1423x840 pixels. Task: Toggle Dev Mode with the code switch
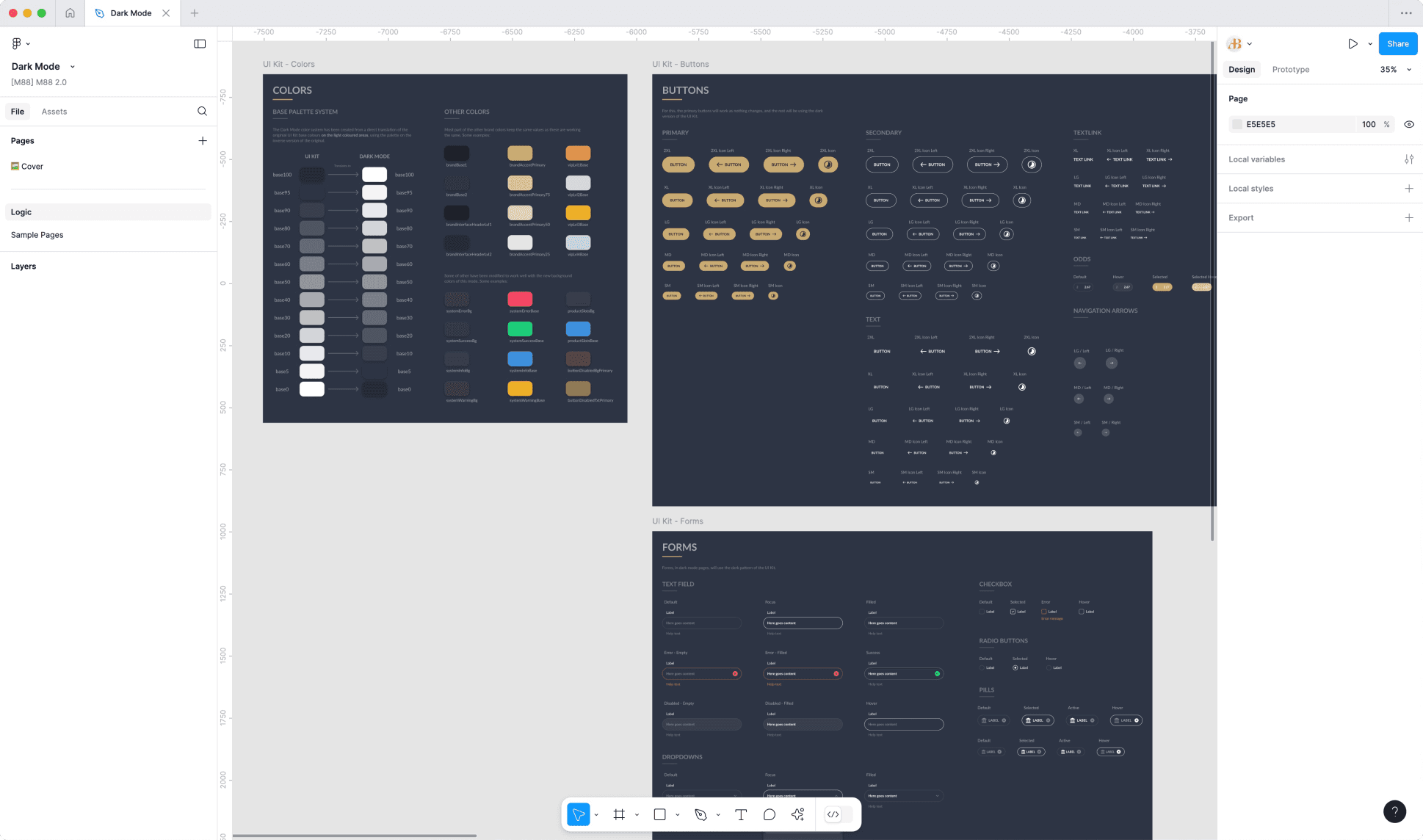coord(833,814)
